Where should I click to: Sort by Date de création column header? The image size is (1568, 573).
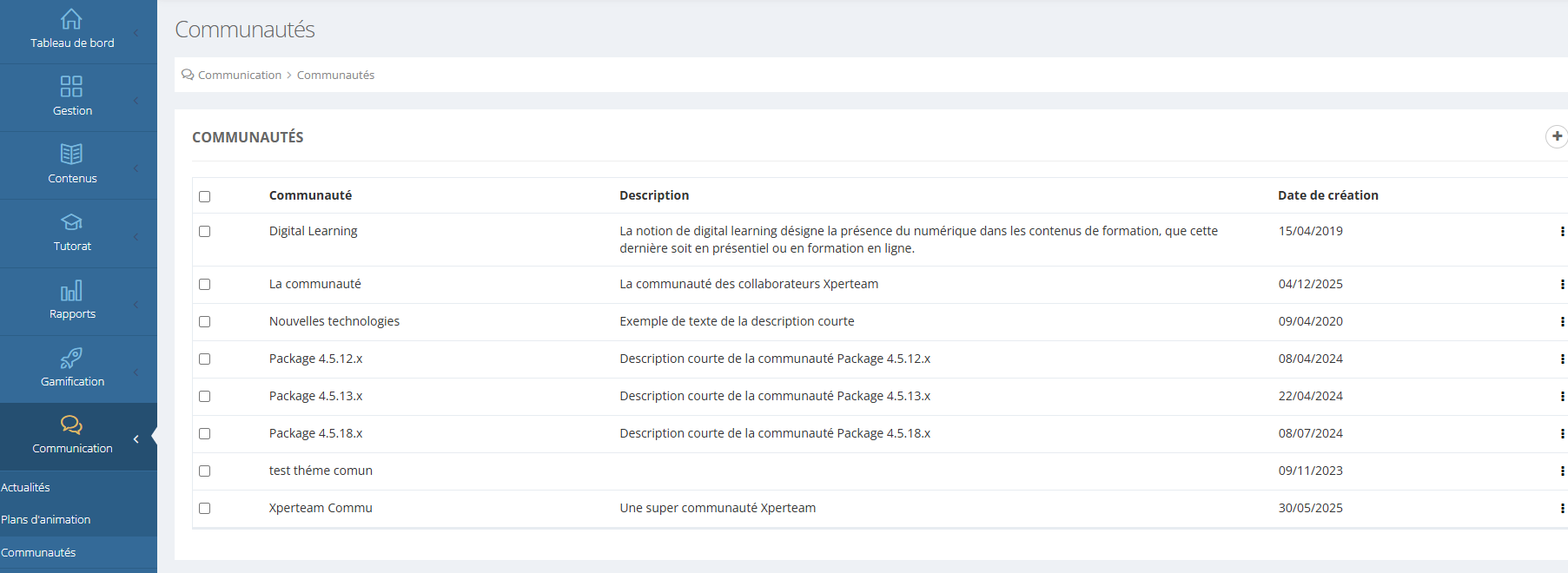coord(1327,195)
